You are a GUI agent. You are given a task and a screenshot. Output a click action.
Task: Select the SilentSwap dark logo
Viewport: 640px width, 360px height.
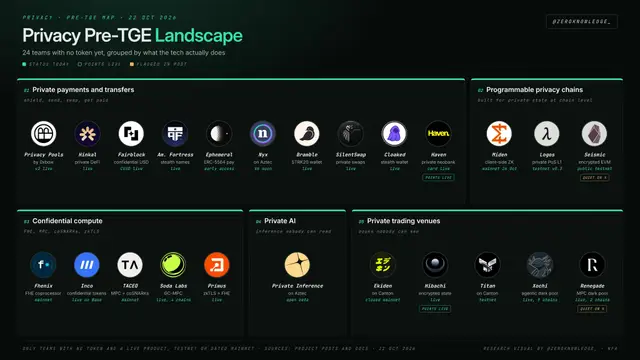351,133
